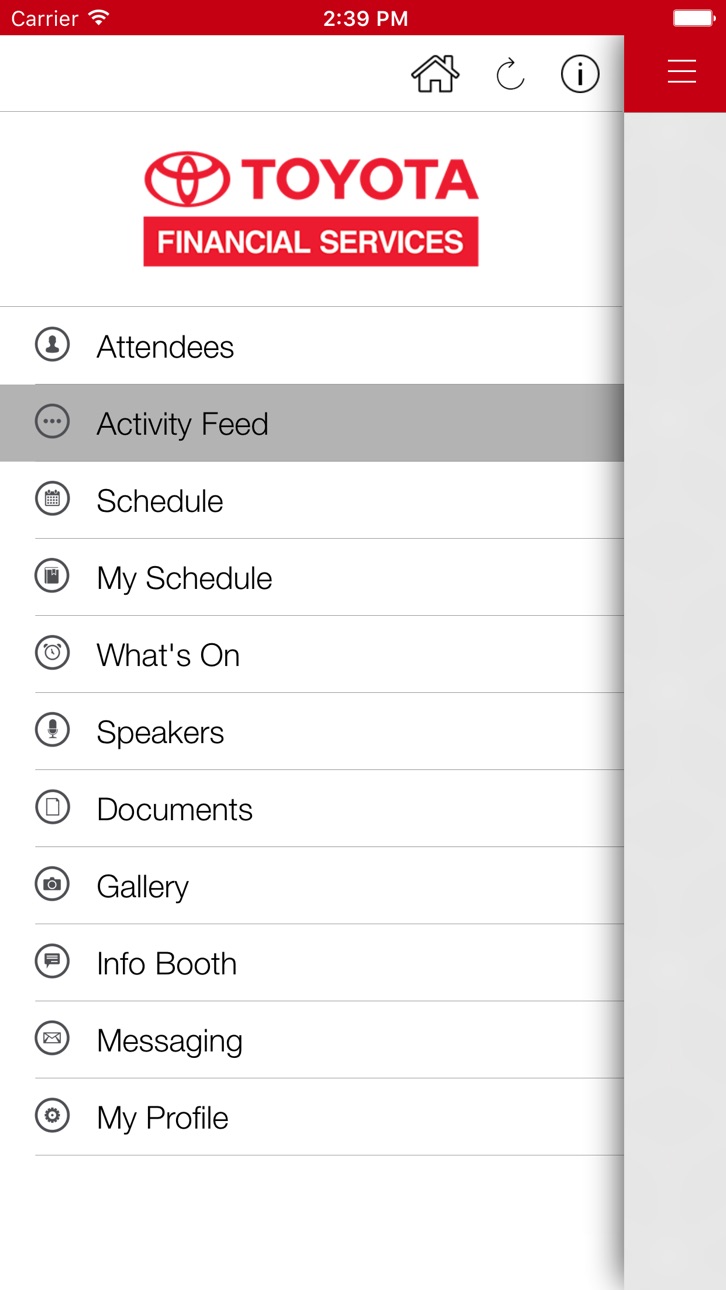The height and width of the screenshot is (1290, 726).
Task: Go to the Documents section
Action: click(x=312, y=808)
